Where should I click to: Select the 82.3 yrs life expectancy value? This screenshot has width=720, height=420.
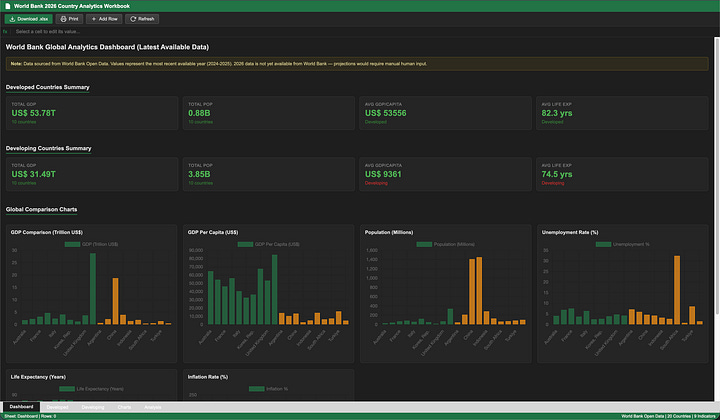pyautogui.click(x=557, y=113)
